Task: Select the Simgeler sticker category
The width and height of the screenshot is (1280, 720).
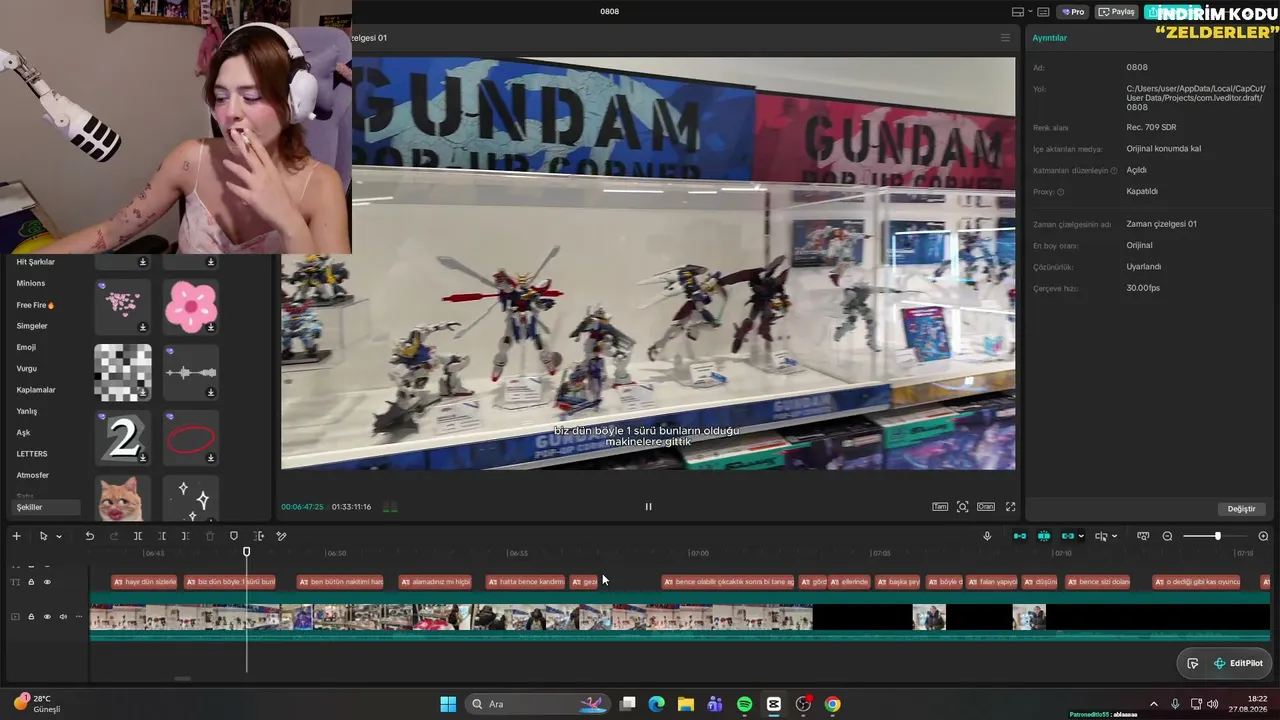Action: [32, 326]
